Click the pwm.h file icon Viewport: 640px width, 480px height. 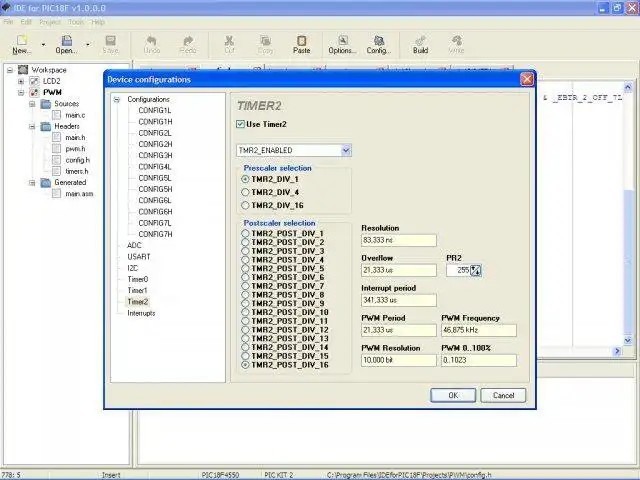[x=57, y=149]
